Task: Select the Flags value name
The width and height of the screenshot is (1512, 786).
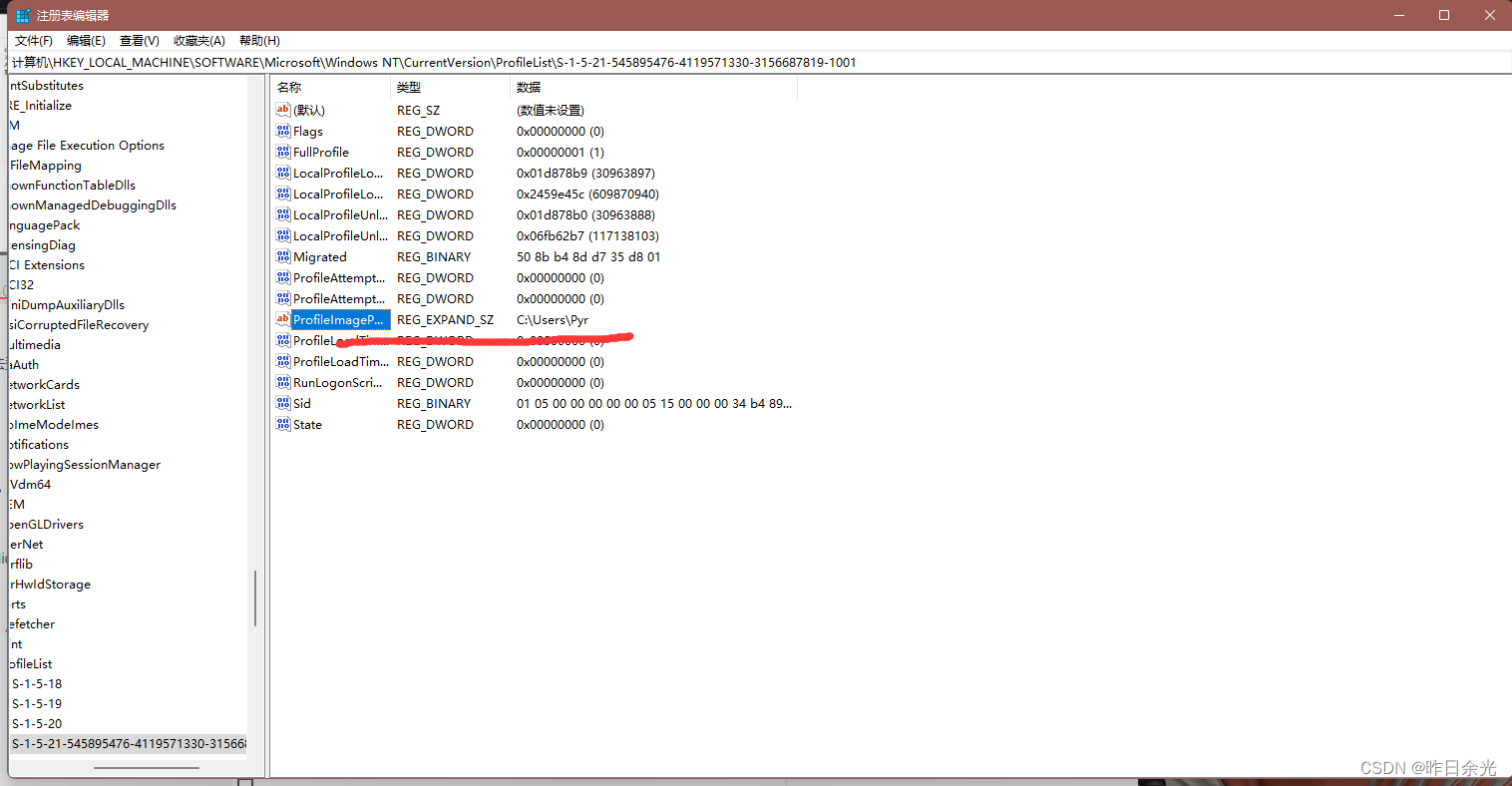Action: pos(308,132)
